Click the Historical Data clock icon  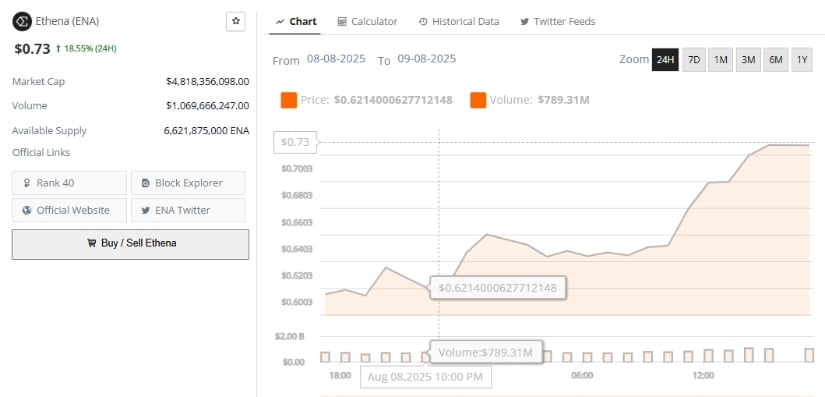point(423,22)
